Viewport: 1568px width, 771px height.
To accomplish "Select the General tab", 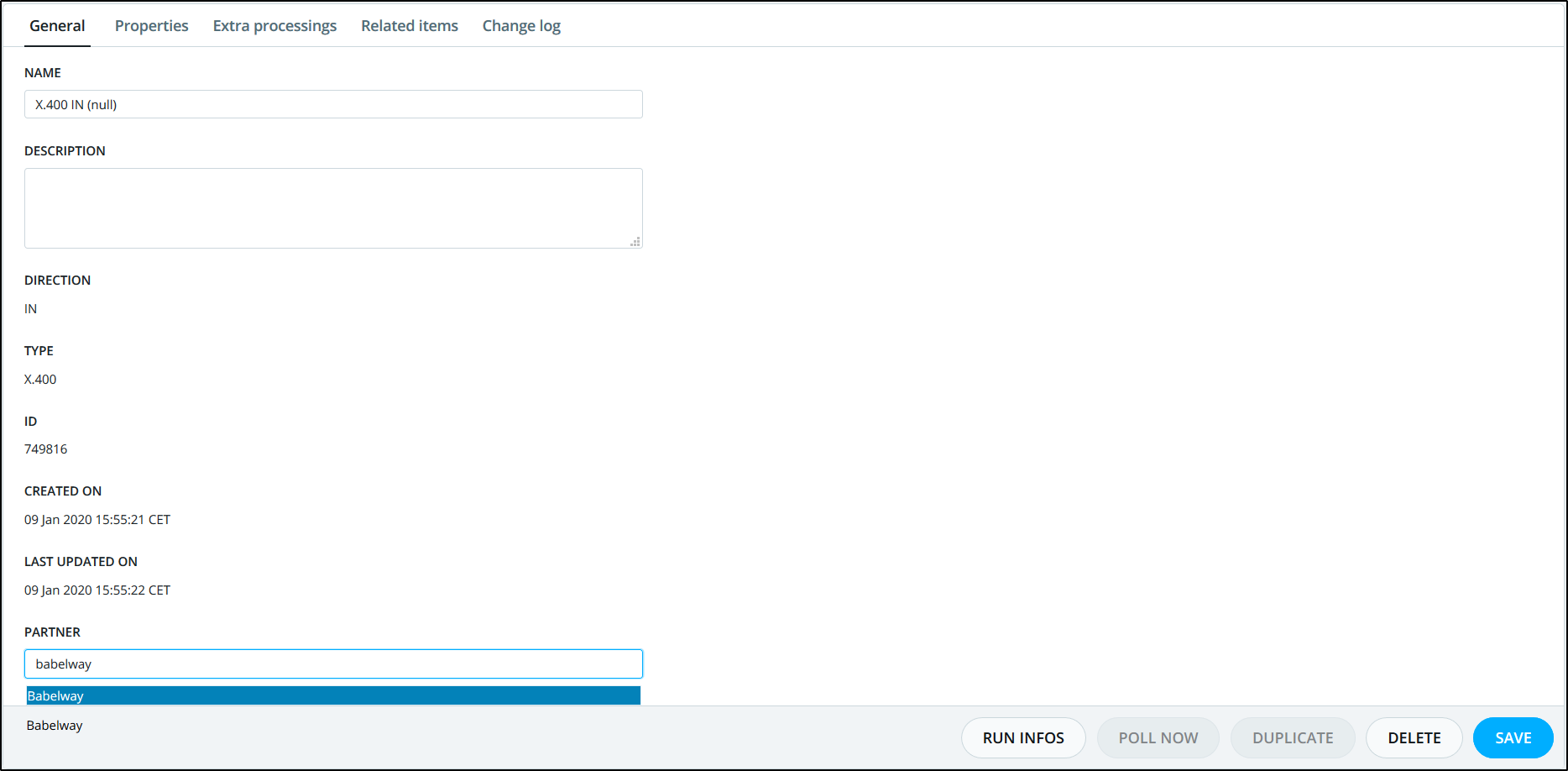I will pyautogui.click(x=57, y=26).
